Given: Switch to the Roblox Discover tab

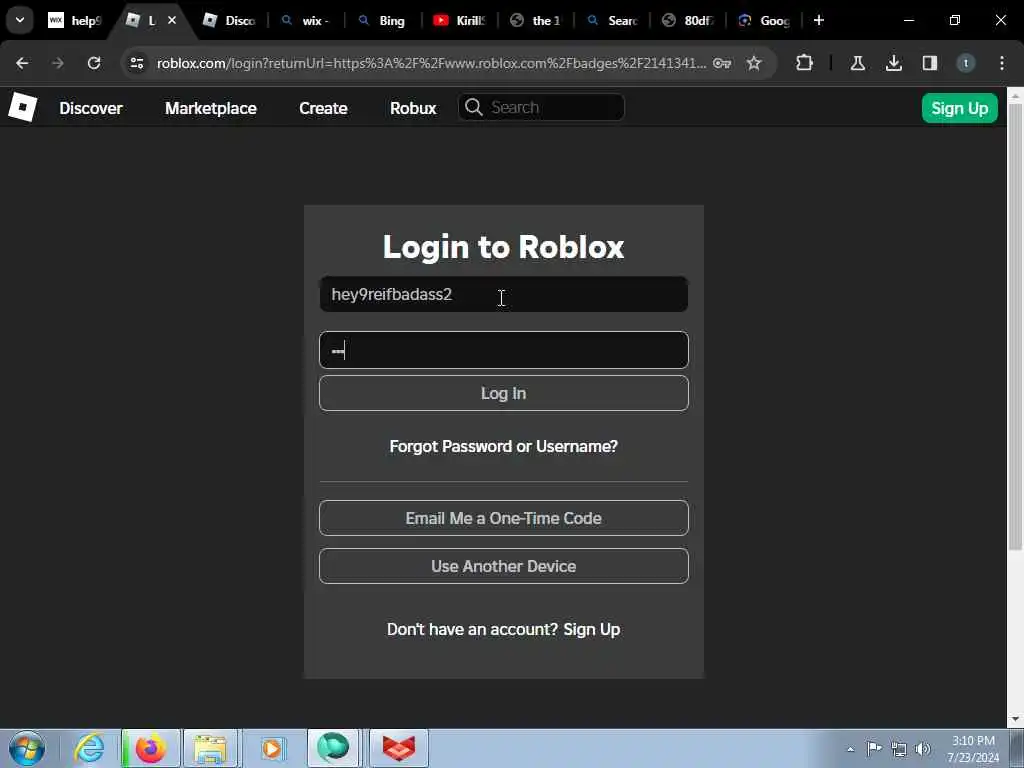Looking at the screenshot, I should click(x=230, y=20).
